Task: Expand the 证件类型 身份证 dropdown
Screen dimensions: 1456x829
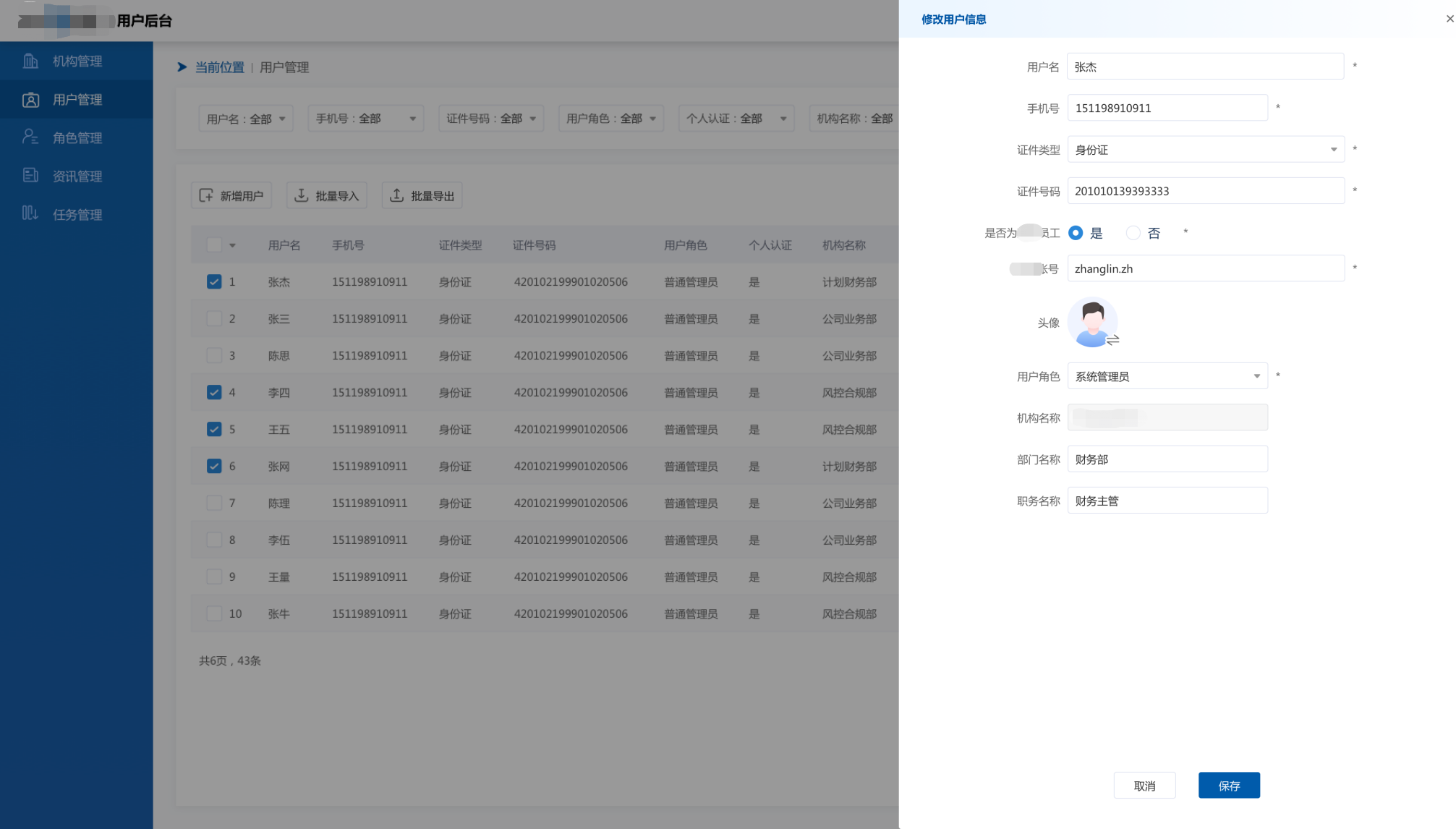Action: (1206, 150)
